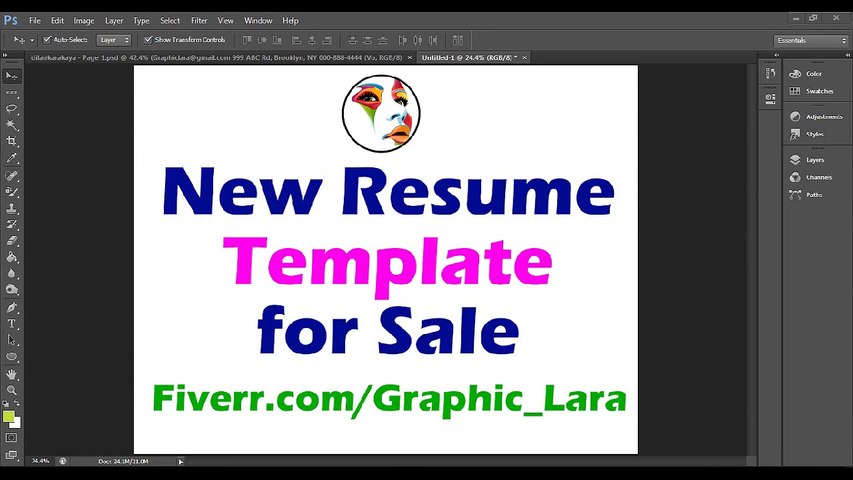Screen dimensions: 853x480
Task: Close the Page 1.psd document tab
Action: 410,57
